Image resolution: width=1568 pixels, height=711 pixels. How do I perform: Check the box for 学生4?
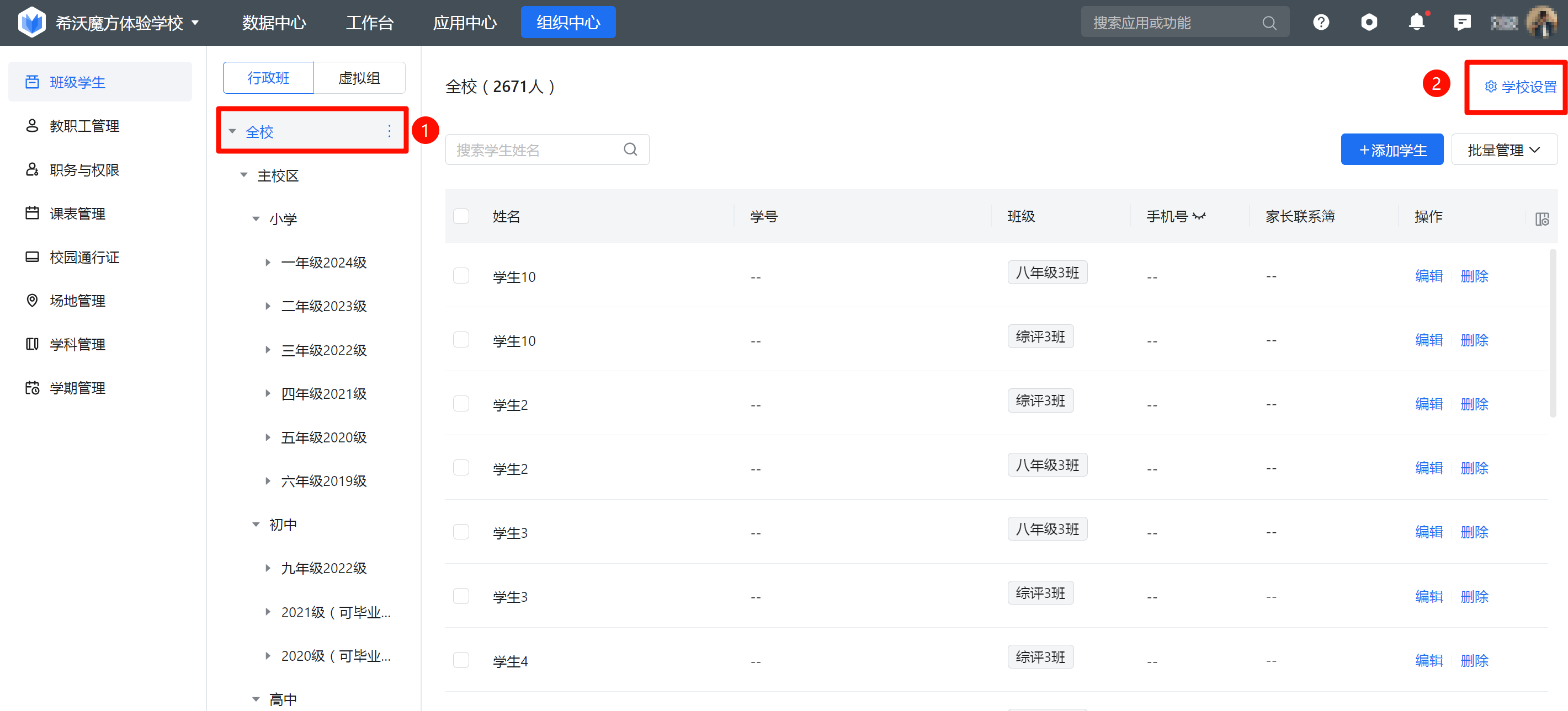pos(461,660)
